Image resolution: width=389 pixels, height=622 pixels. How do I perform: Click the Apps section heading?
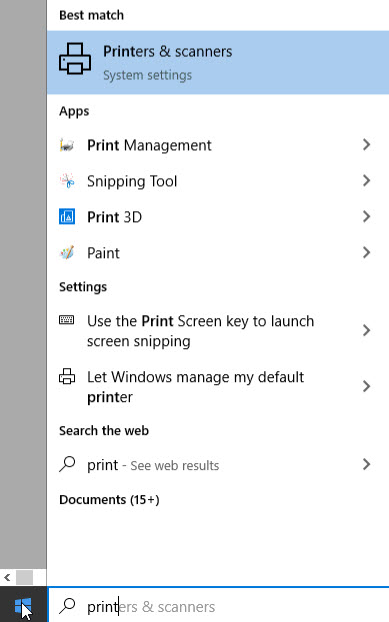point(74,111)
